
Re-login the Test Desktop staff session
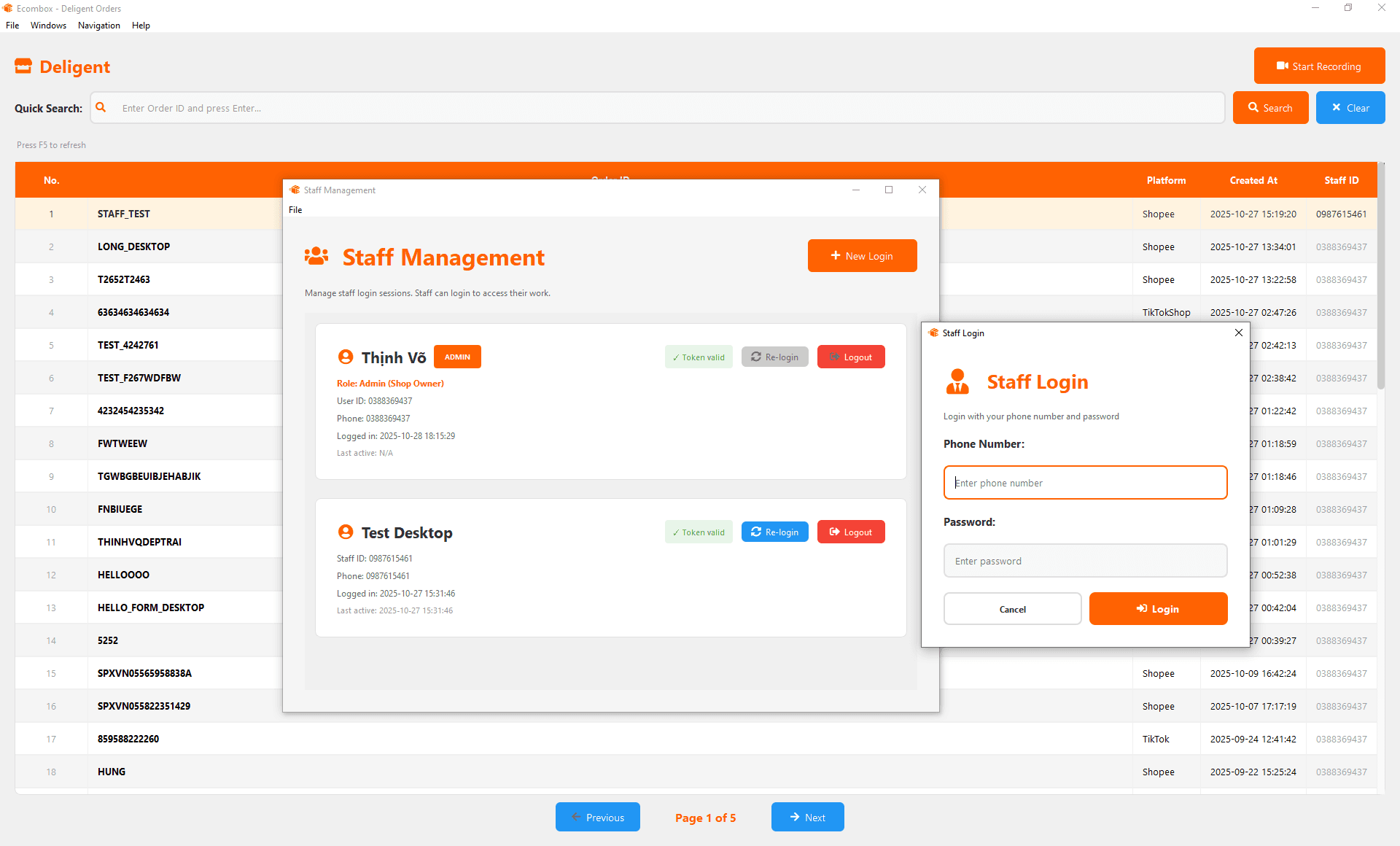(774, 532)
